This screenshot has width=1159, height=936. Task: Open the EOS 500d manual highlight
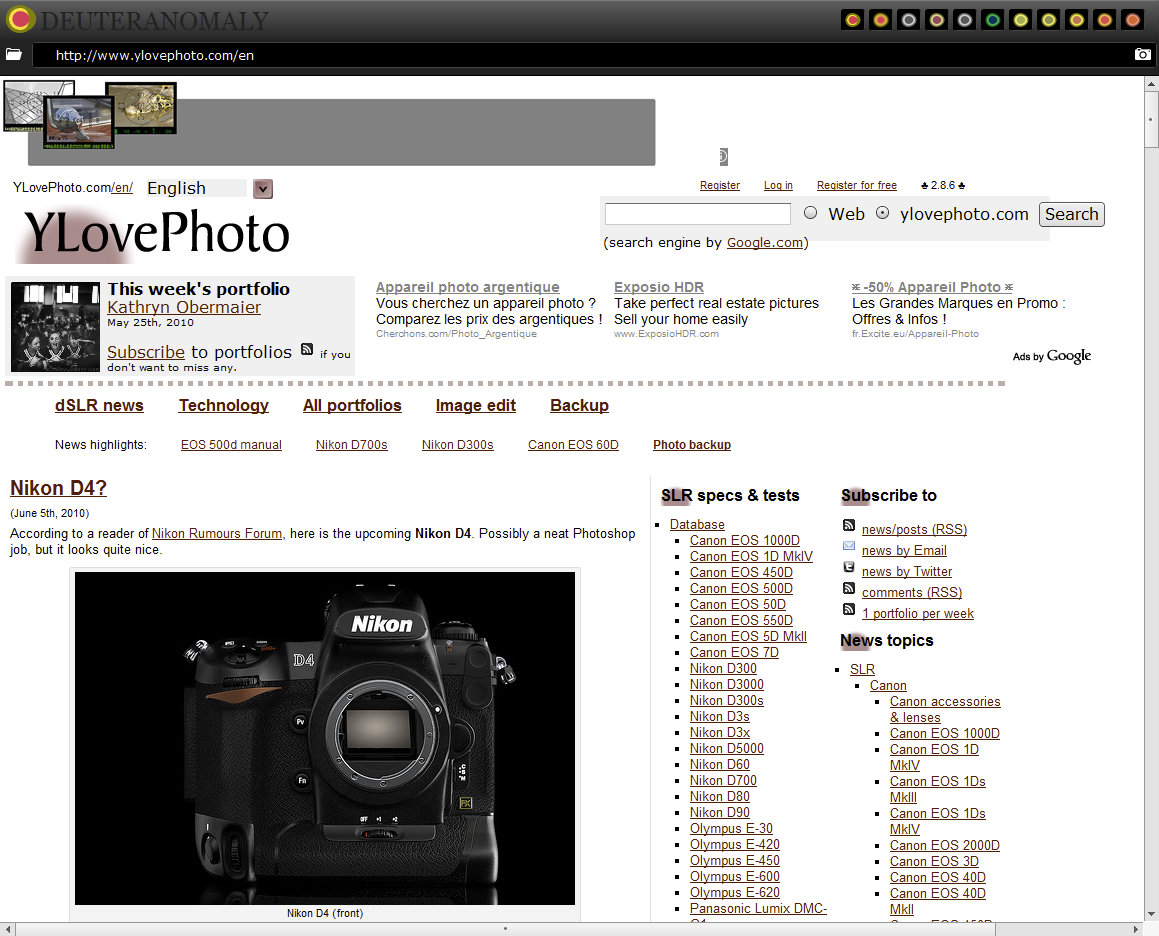pyautogui.click(x=231, y=444)
